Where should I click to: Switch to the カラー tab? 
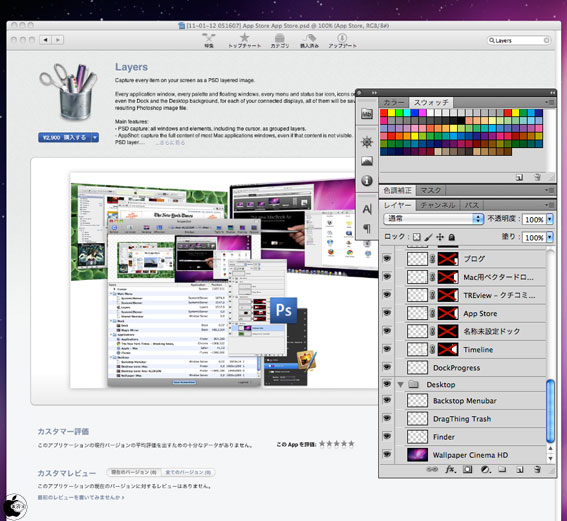(x=393, y=103)
